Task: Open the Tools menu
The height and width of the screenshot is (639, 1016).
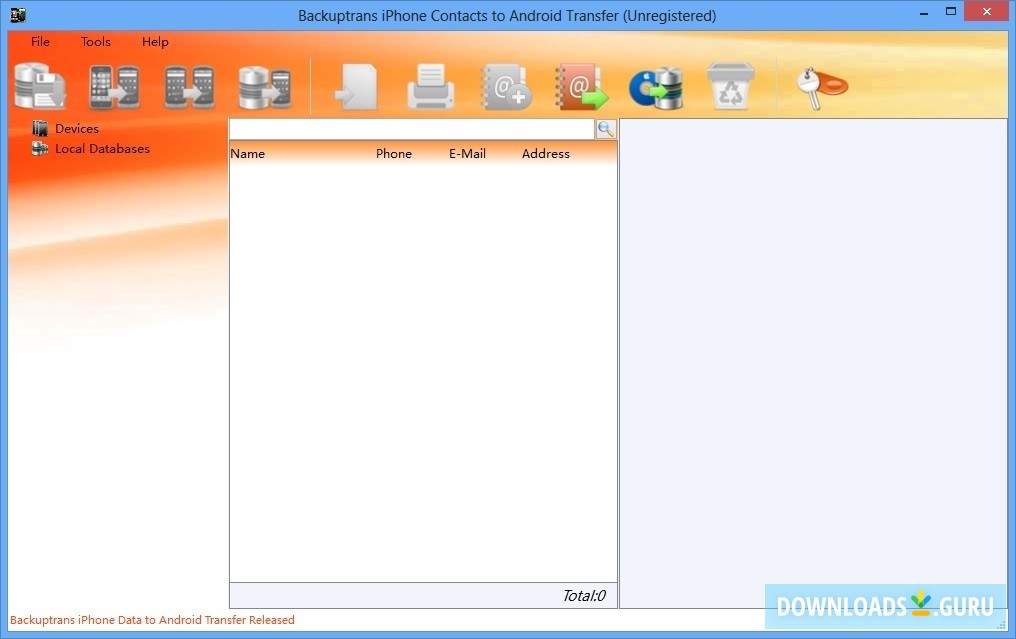Action: [x=95, y=41]
